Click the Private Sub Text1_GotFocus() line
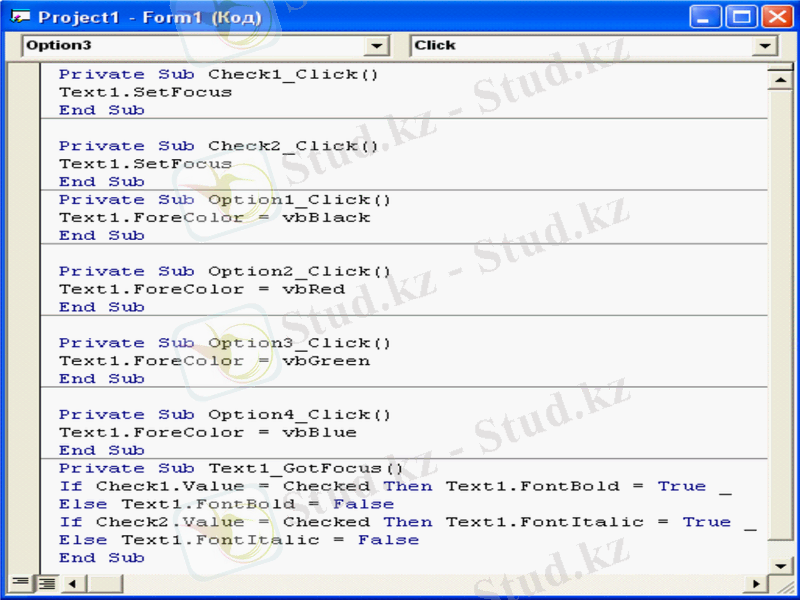The width and height of the screenshot is (800, 600). [230, 468]
